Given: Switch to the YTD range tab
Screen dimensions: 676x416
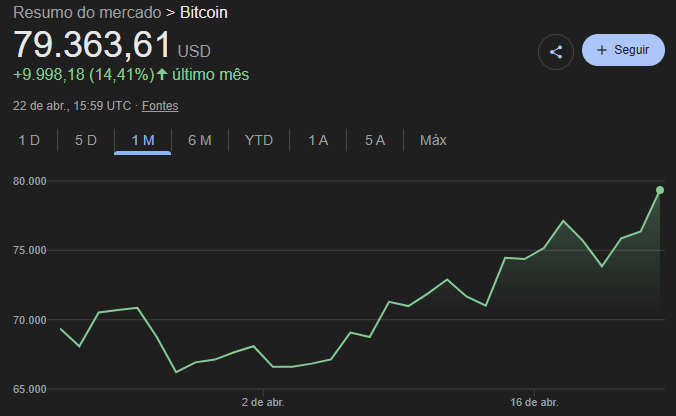Looking at the screenshot, I should click(259, 140).
